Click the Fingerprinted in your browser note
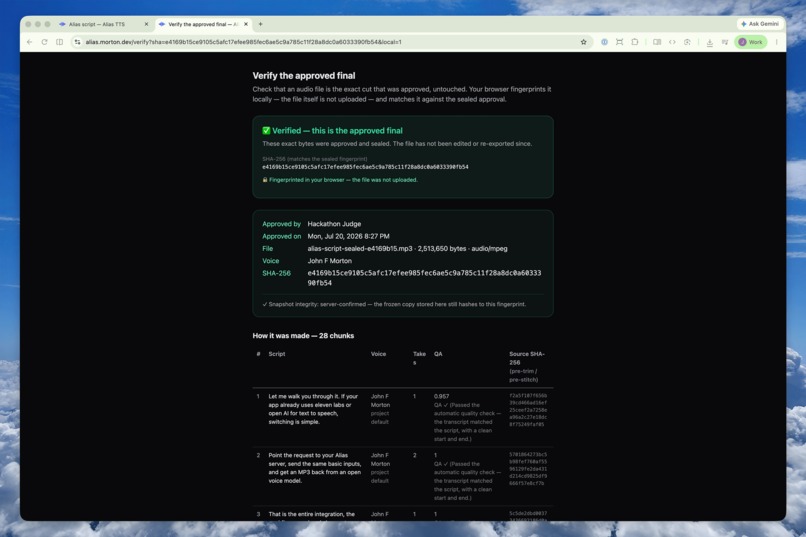The width and height of the screenshot is (806, 537). pyautogui.click(x=343, y=180)
